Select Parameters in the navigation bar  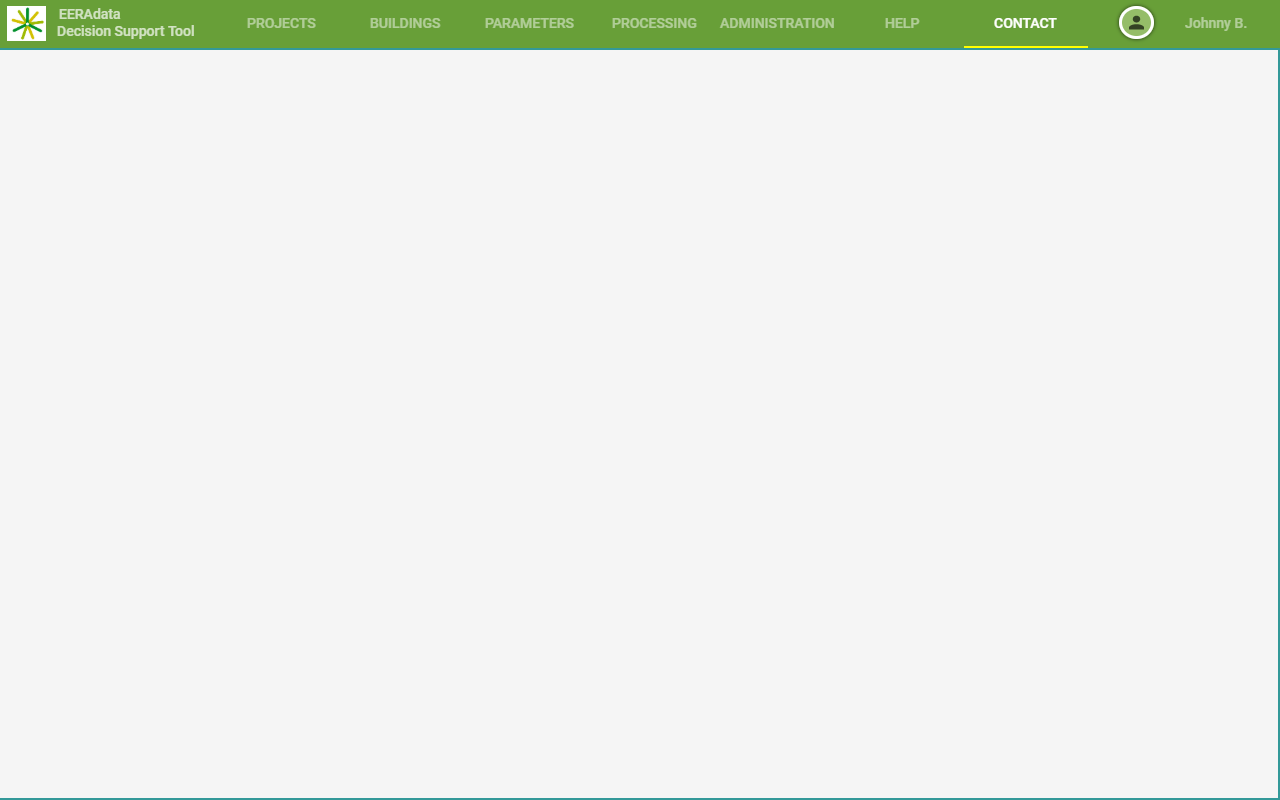(529, 23)
